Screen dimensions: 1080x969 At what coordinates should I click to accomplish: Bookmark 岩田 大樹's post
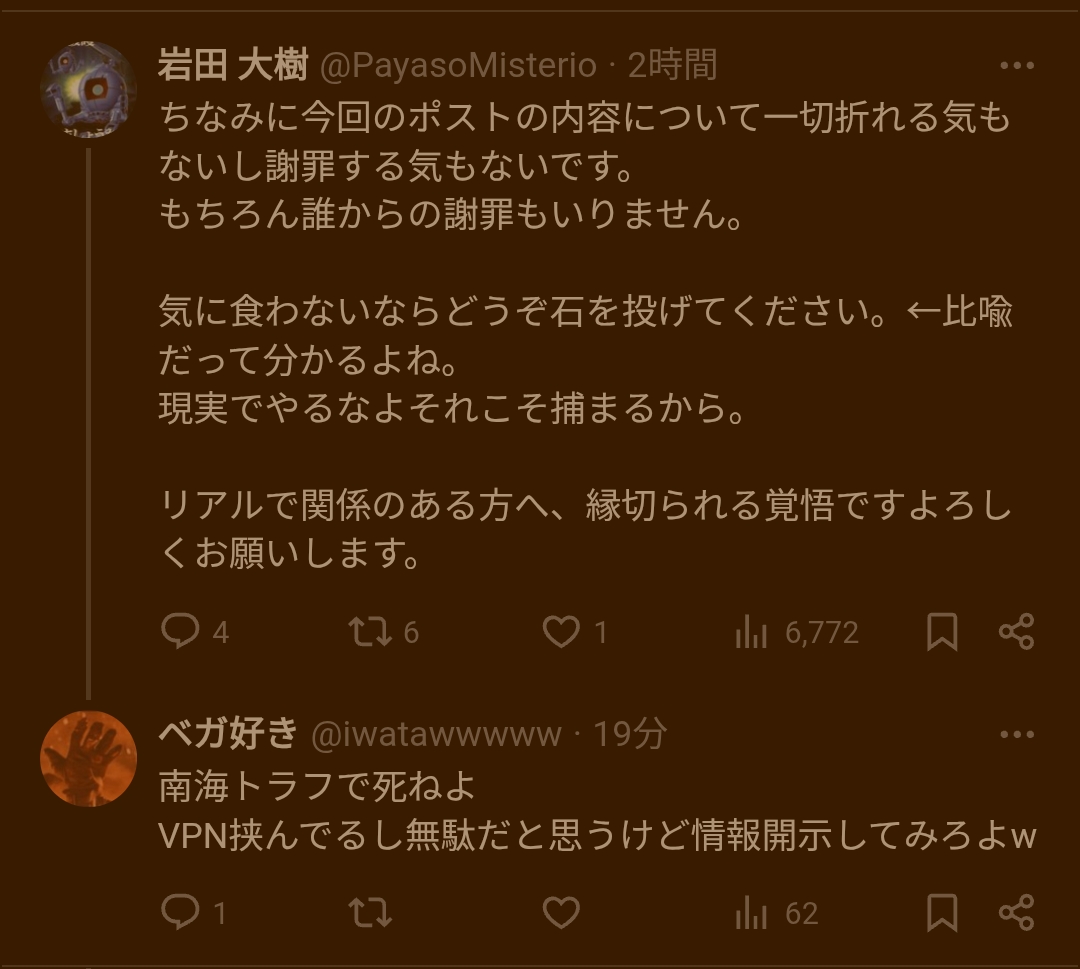point(942,632)
